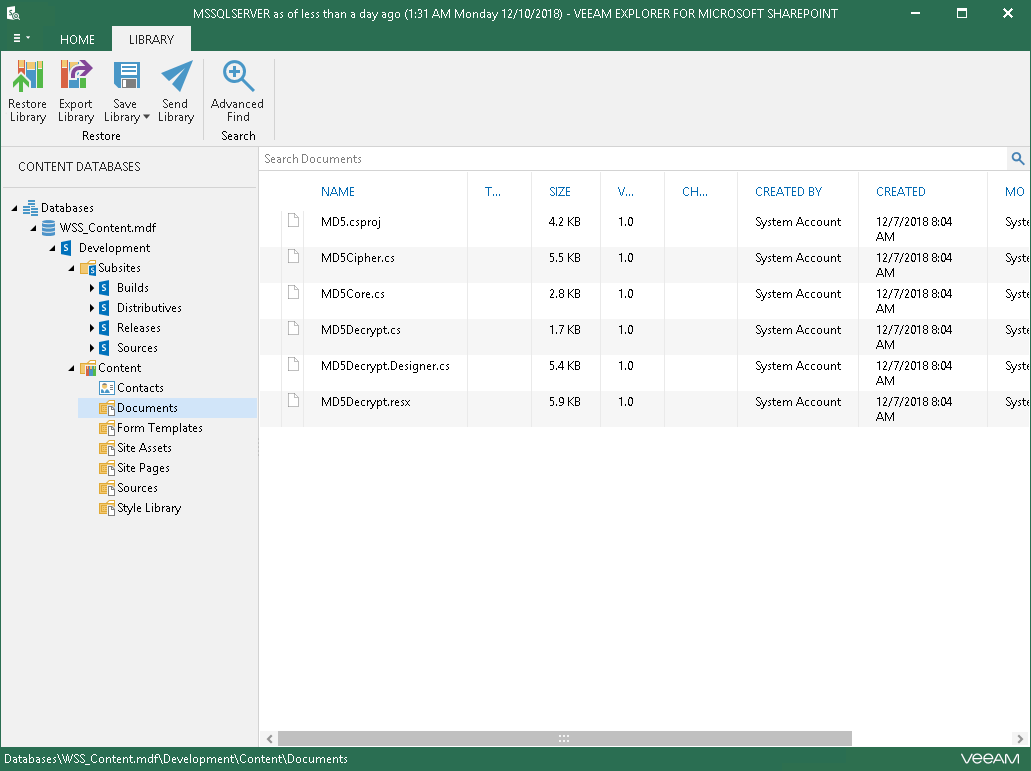Expand the Builds subsite node
1031x771 pixels.
[93, 288]
